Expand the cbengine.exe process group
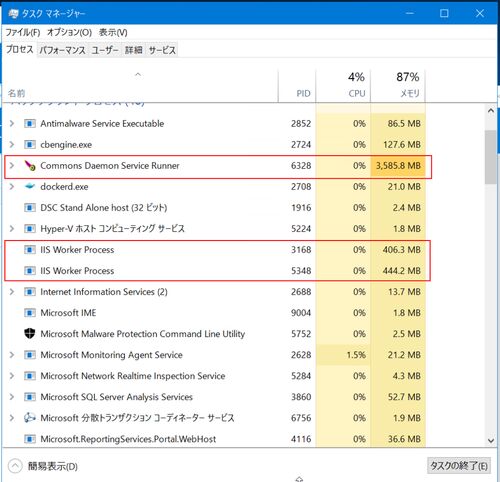 [12, 145]
